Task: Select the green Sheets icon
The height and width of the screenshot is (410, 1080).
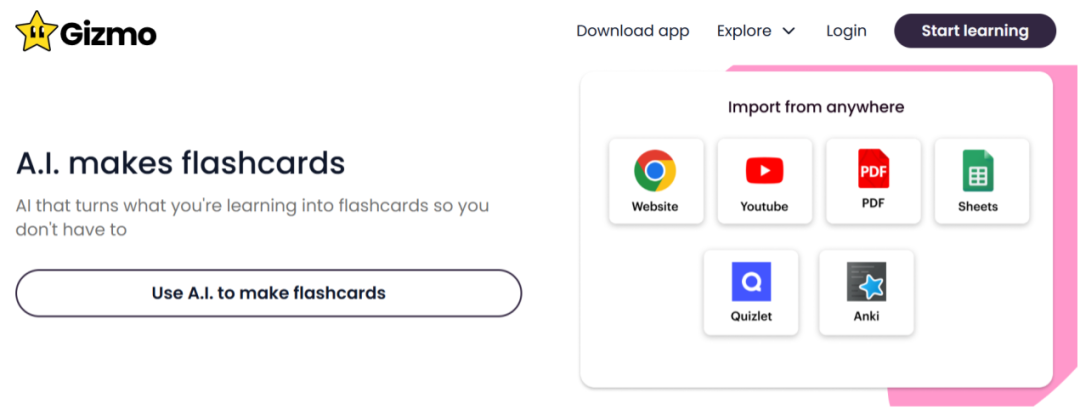Action: [x=977, y=171]
